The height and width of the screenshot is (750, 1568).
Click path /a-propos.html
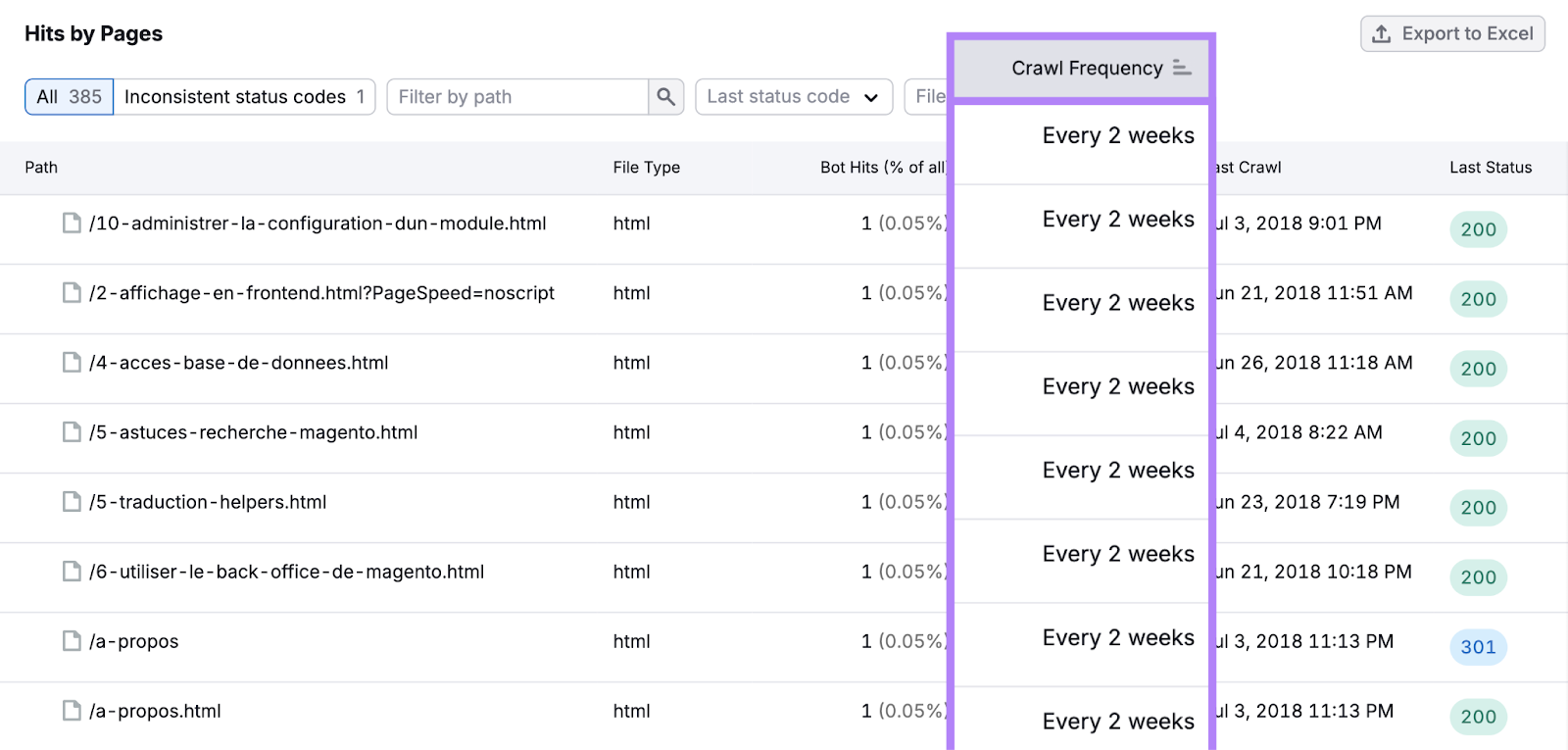tap(155, 711)
